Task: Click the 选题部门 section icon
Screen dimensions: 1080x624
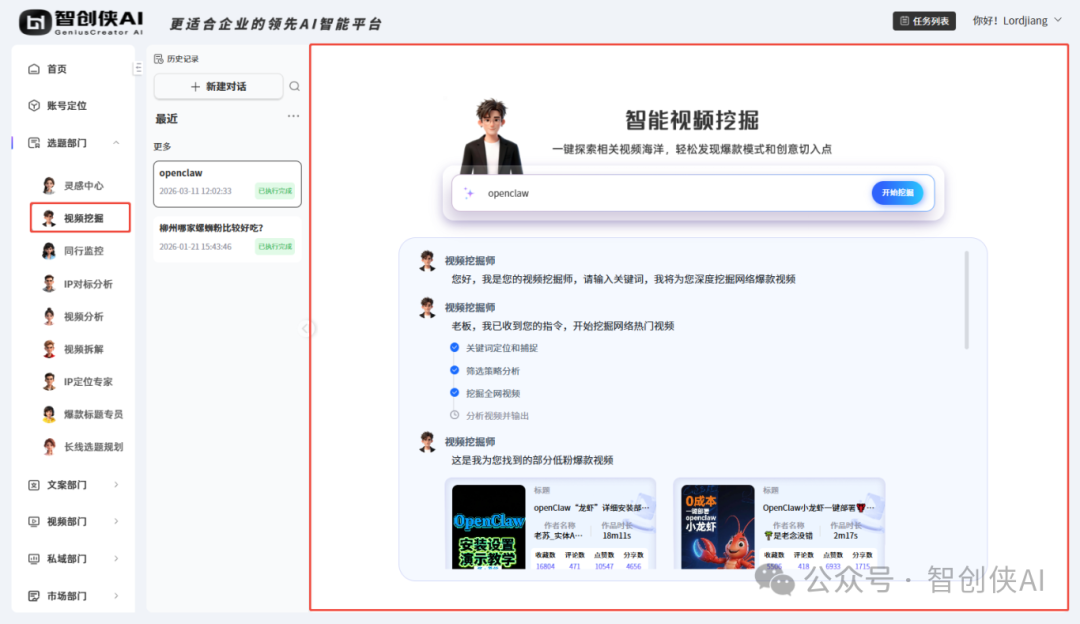Action: [34, 143]
